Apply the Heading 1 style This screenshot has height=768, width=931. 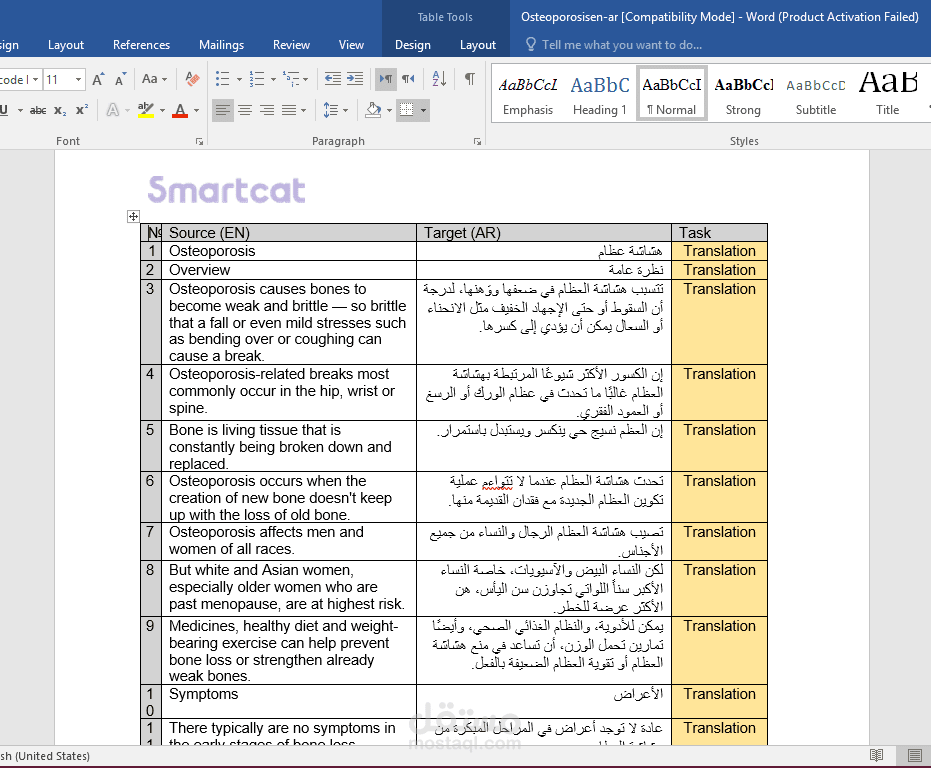point(600,93)
